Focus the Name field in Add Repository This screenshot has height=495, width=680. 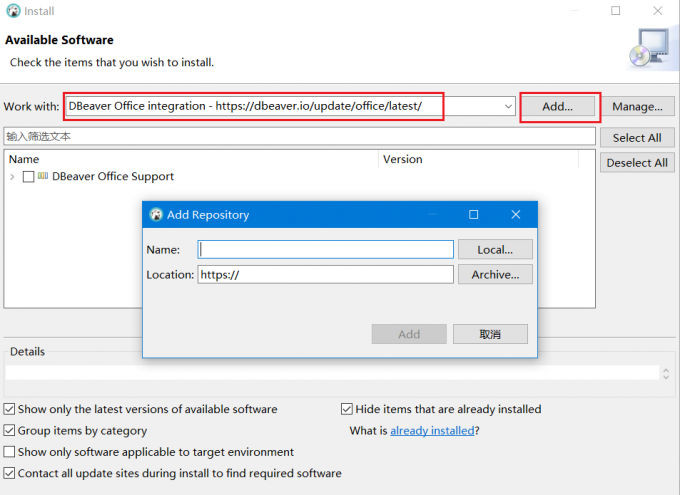pos(326,249)
